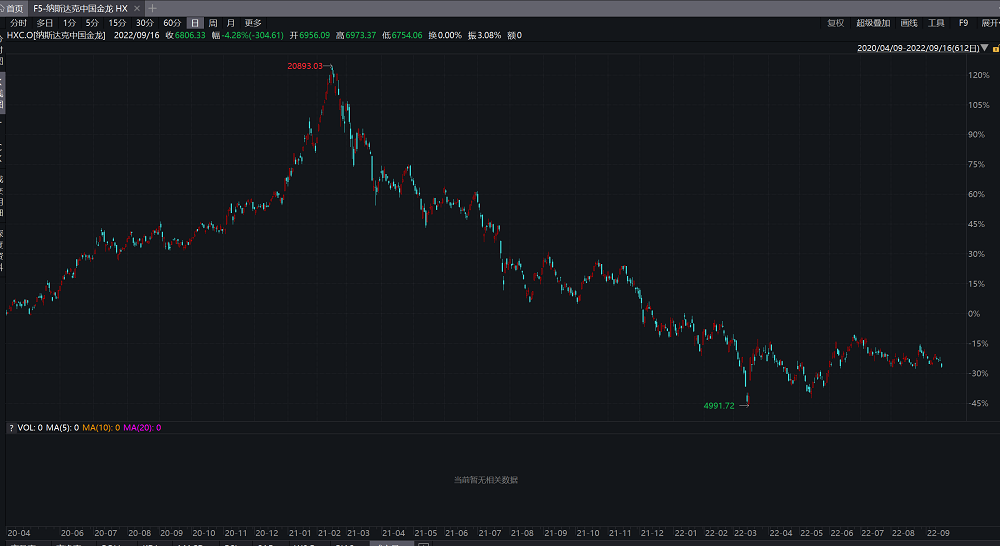Click the 21-02 date axis marker
This screenshot has height=546, width=1000.
[x=329, y=533]
